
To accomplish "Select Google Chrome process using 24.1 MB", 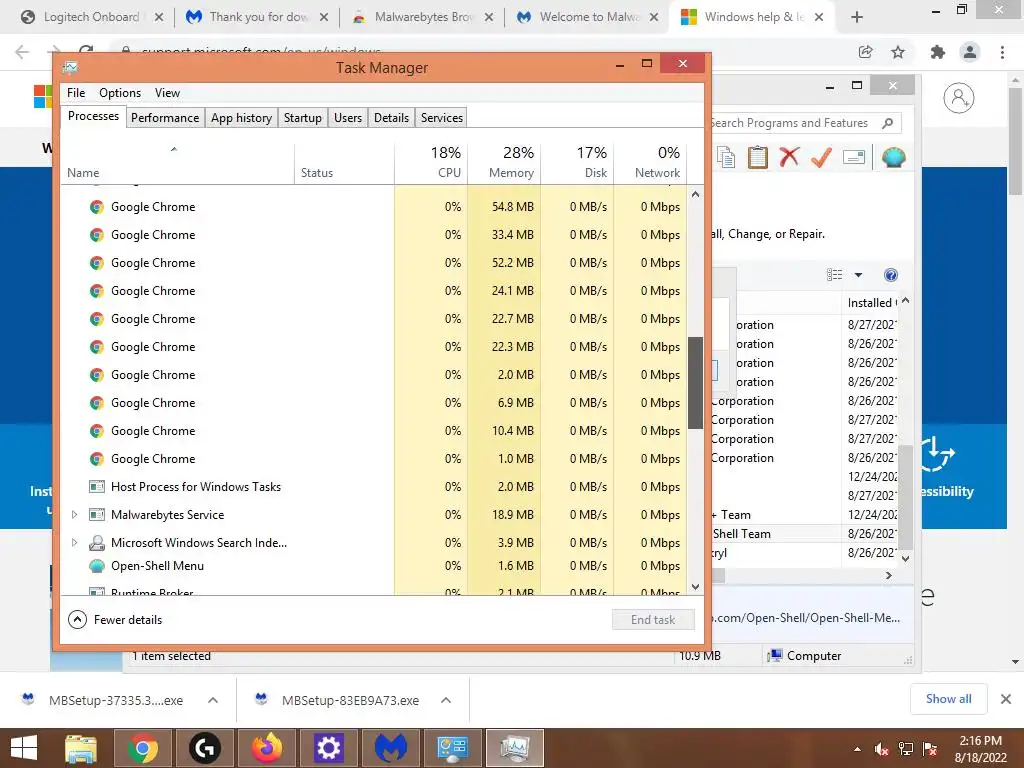I will point(374,291).
